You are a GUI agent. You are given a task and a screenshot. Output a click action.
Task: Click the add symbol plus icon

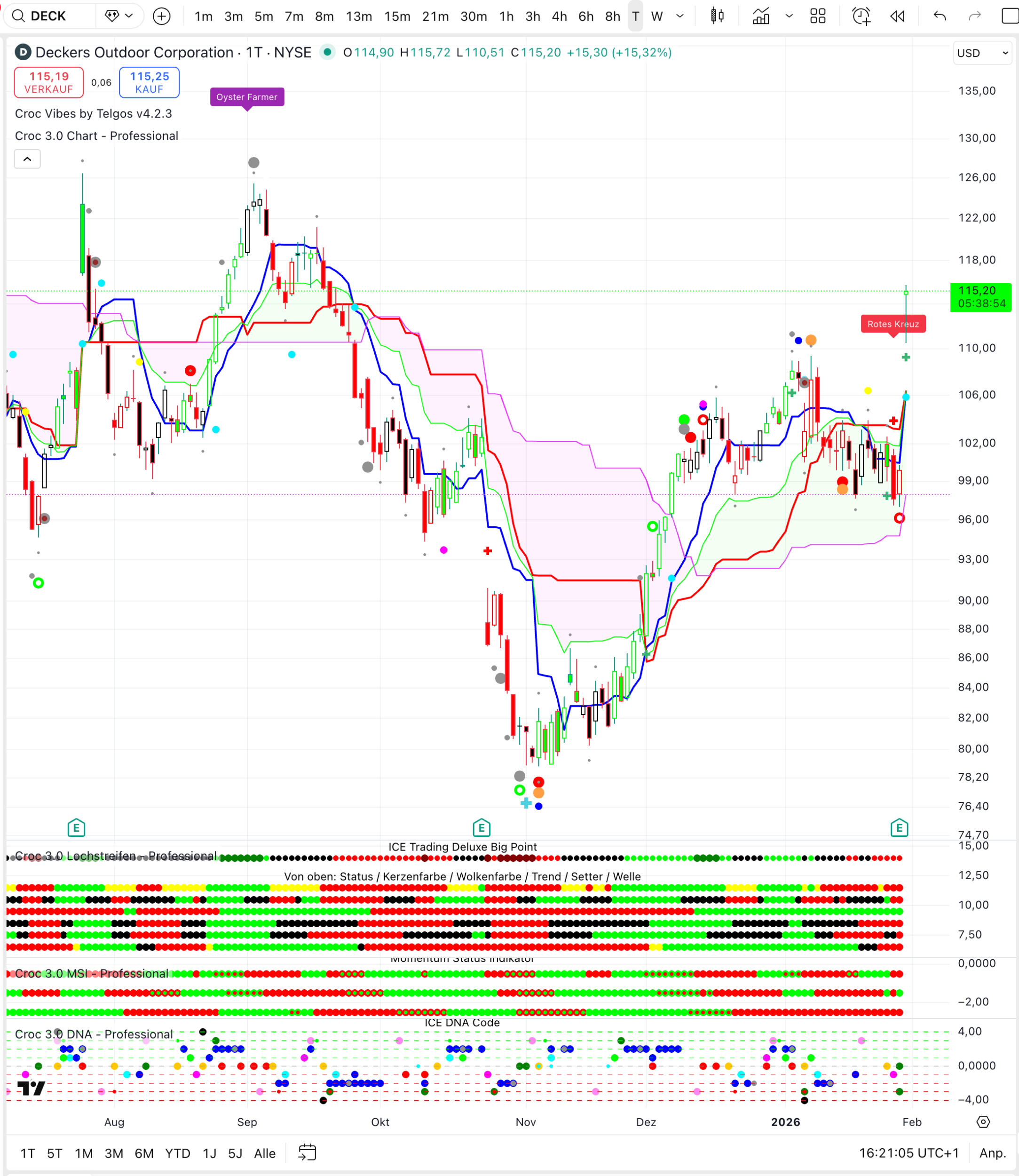tap(162, 16)
